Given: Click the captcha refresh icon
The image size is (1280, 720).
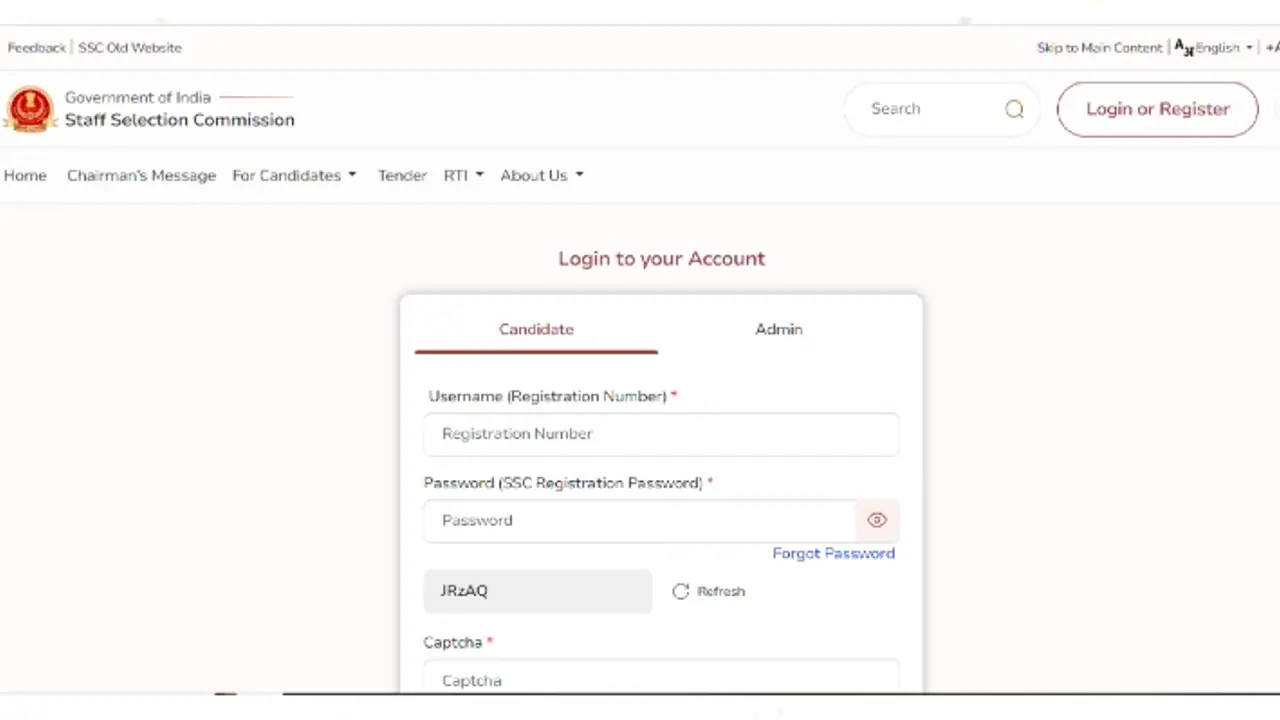Looking at the screenshot, I should (681, 591).
